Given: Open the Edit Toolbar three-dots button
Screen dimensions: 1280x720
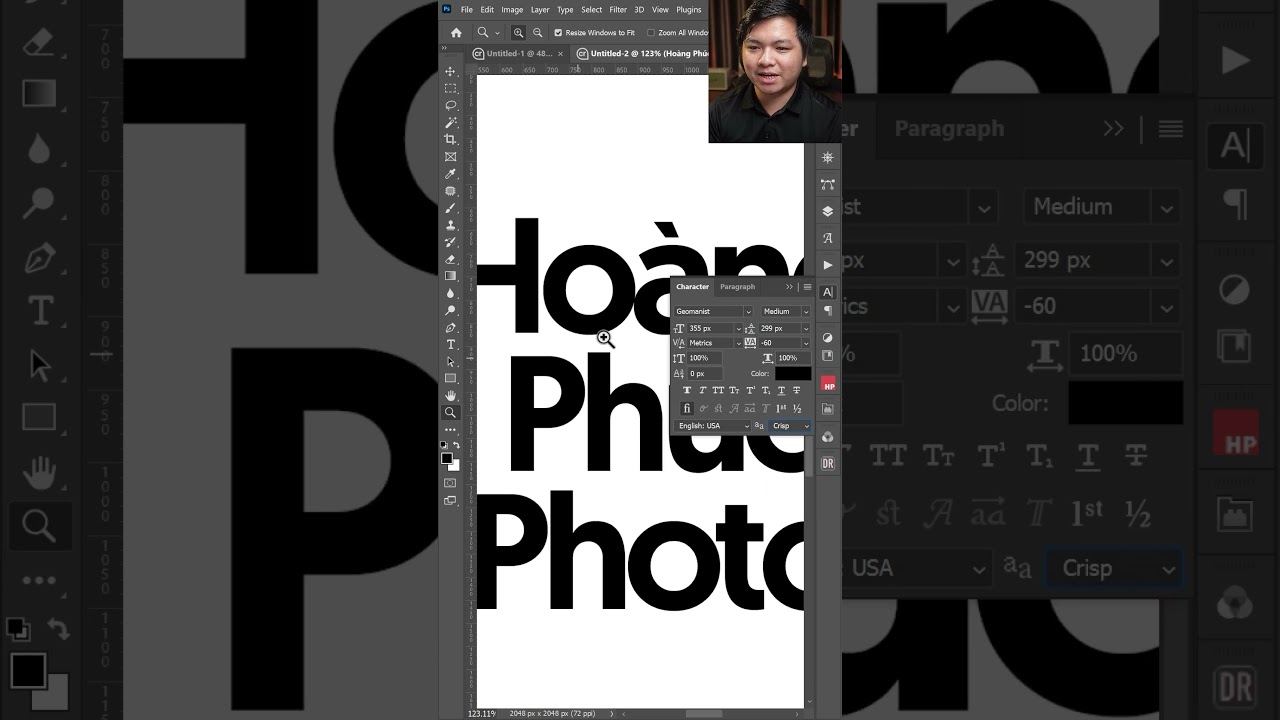Looking at the screenshot, I should [450, 430].
